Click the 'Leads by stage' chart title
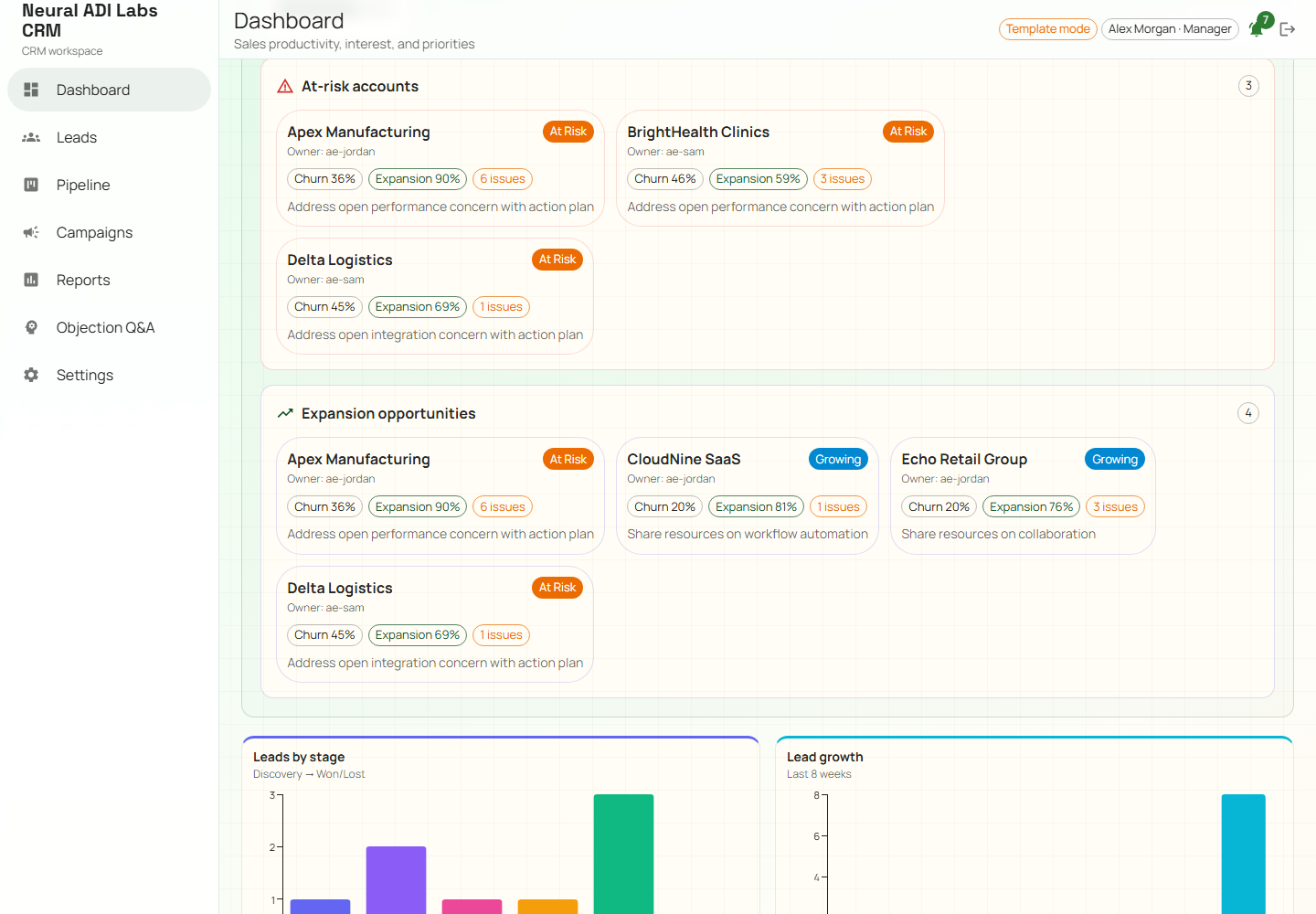This screenshot has height=914, width=1316. click(x=299, y=757)
